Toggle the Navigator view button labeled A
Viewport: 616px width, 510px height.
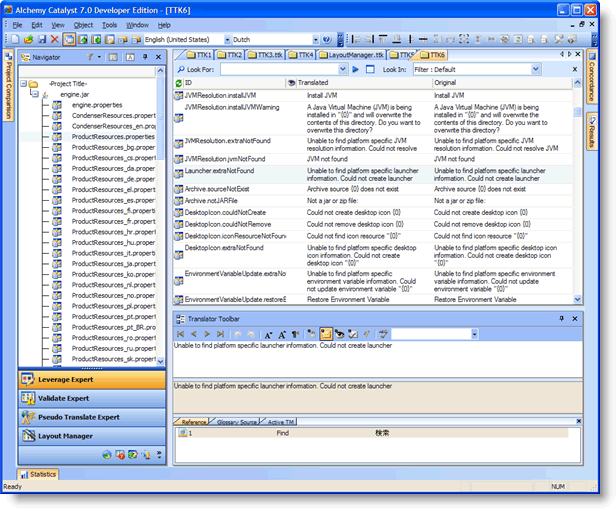pos(130,57)
